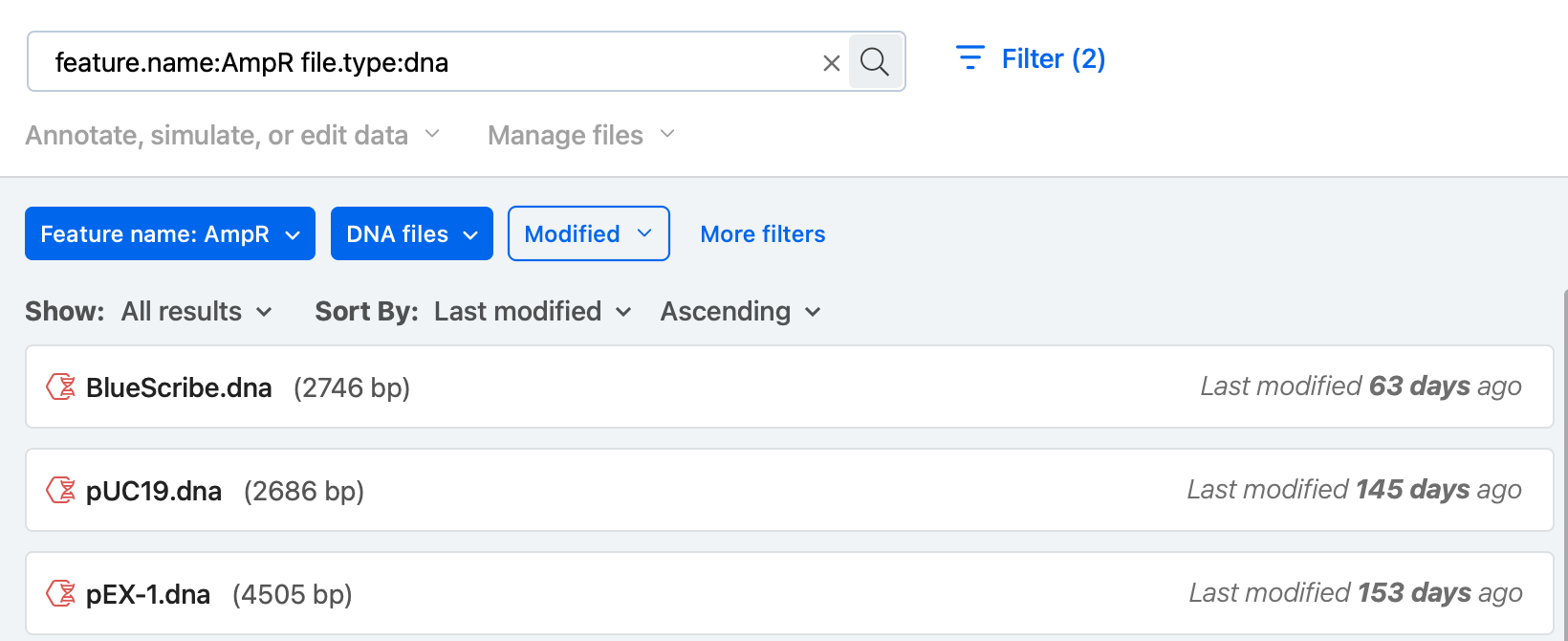Image resolution: width=1568 pixels, height=641 pixels.
Task: Open the Manage files menu
Action: [580, 135]
